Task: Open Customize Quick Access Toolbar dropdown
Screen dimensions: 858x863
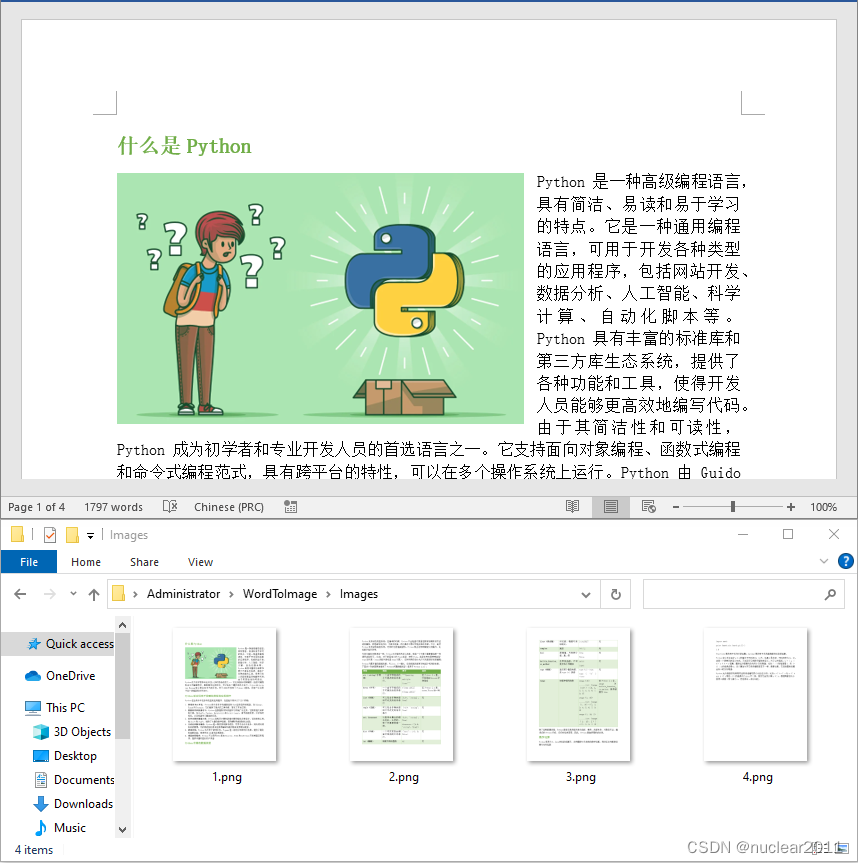Action: (90, 536)
